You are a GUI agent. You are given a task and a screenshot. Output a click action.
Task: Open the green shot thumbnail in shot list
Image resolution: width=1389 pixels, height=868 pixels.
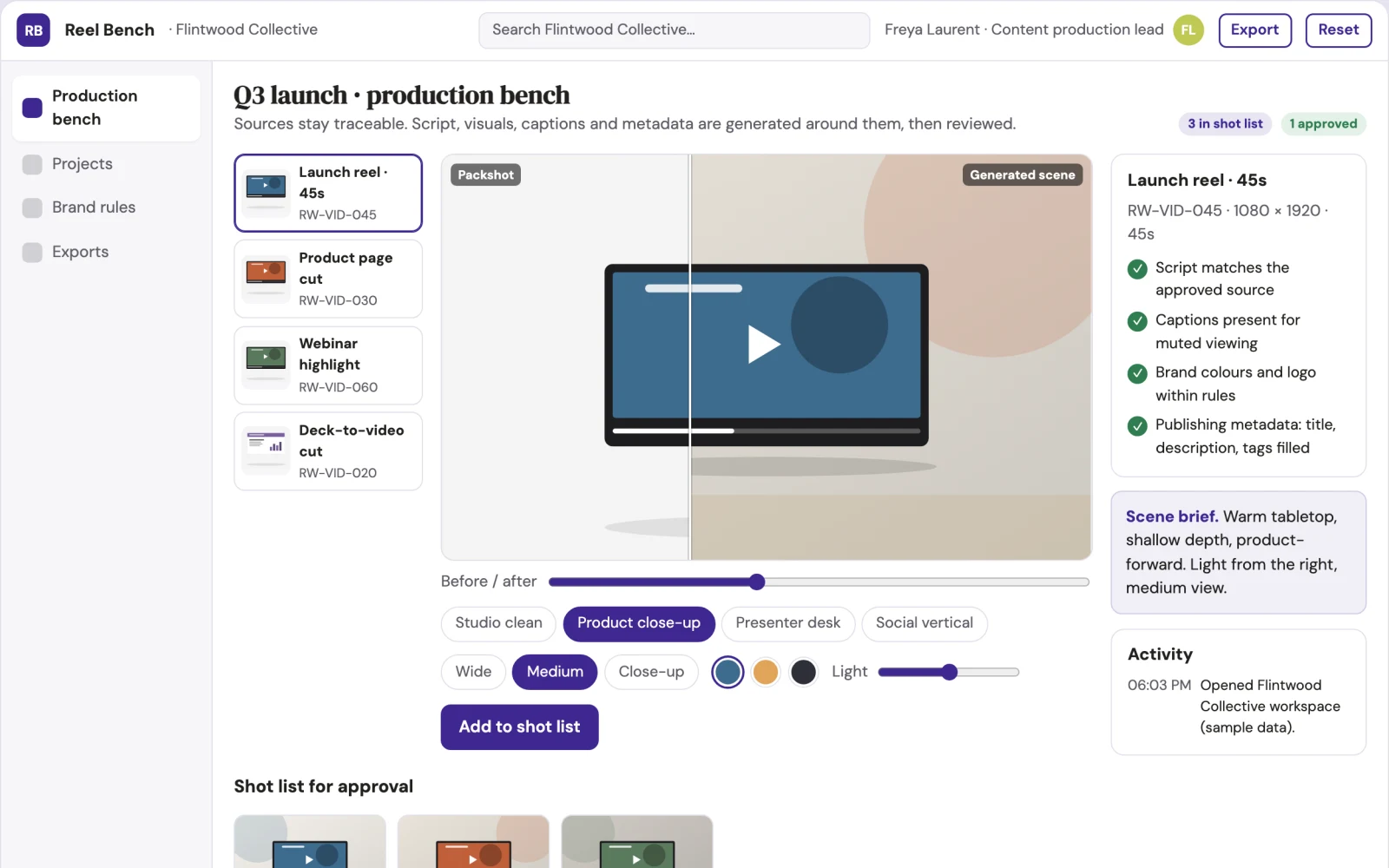click(x=637, y=842)
